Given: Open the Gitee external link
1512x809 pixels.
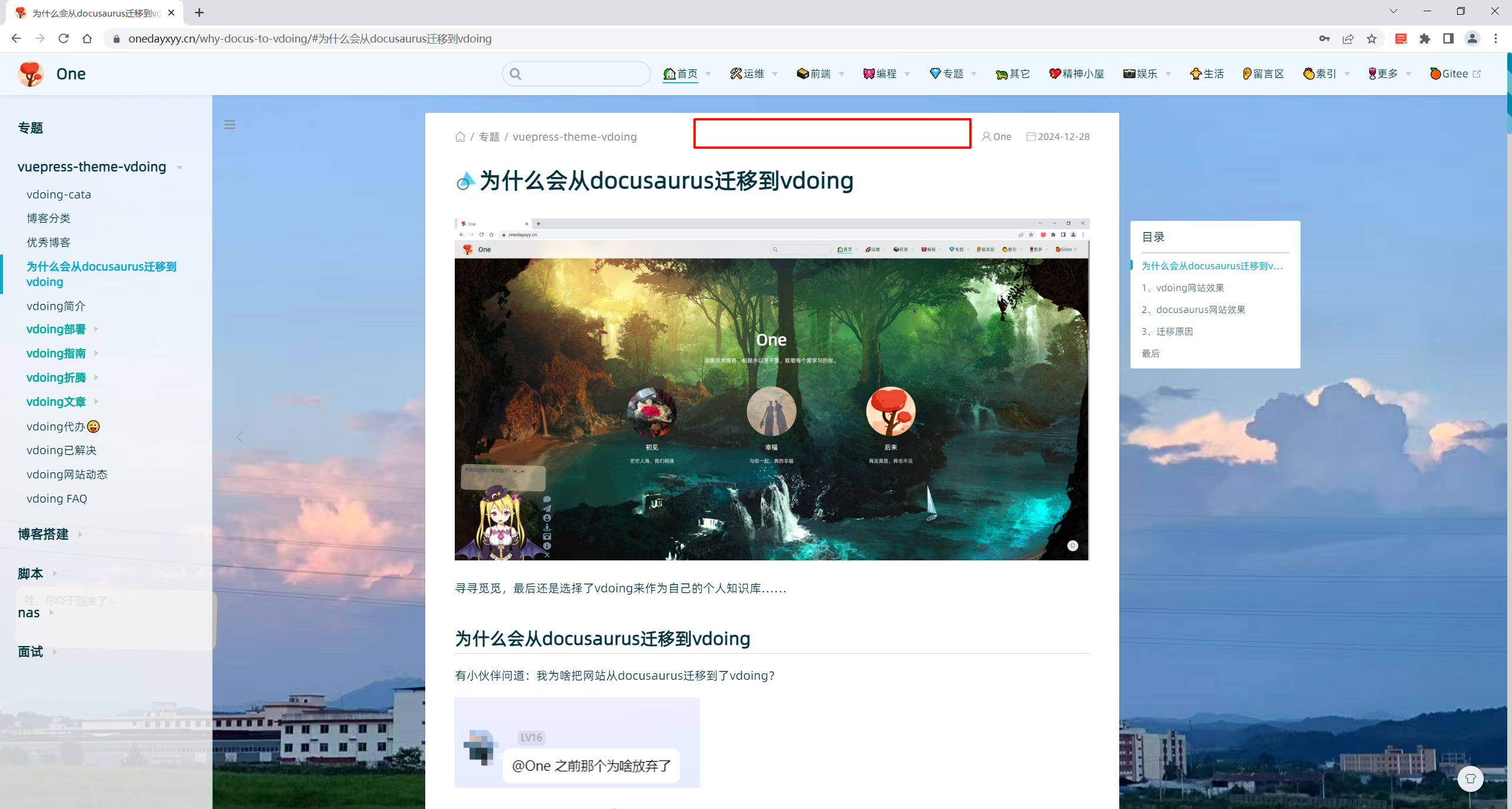Looking at the screenshot, I should pyautogui.click(x=1455, y=74).
